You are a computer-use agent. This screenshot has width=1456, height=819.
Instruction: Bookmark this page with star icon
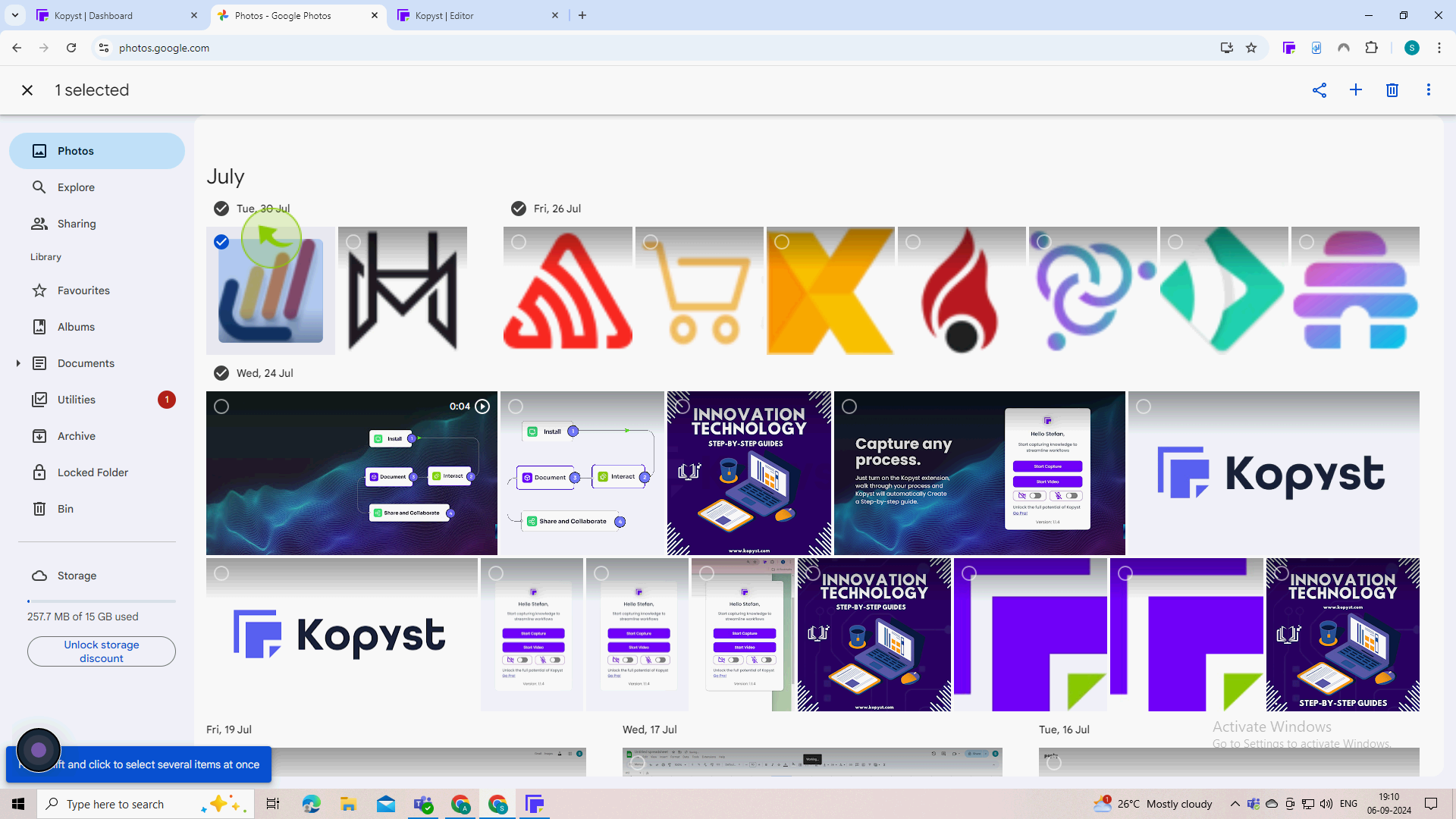click(1251, 48)
